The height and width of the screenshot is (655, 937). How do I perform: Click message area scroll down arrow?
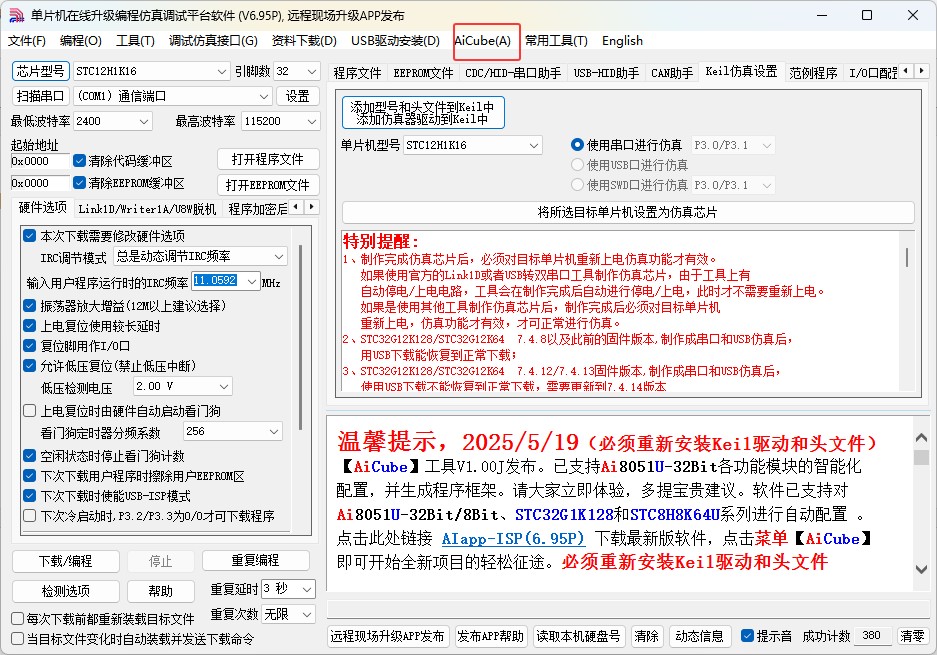tap(921, 569)
